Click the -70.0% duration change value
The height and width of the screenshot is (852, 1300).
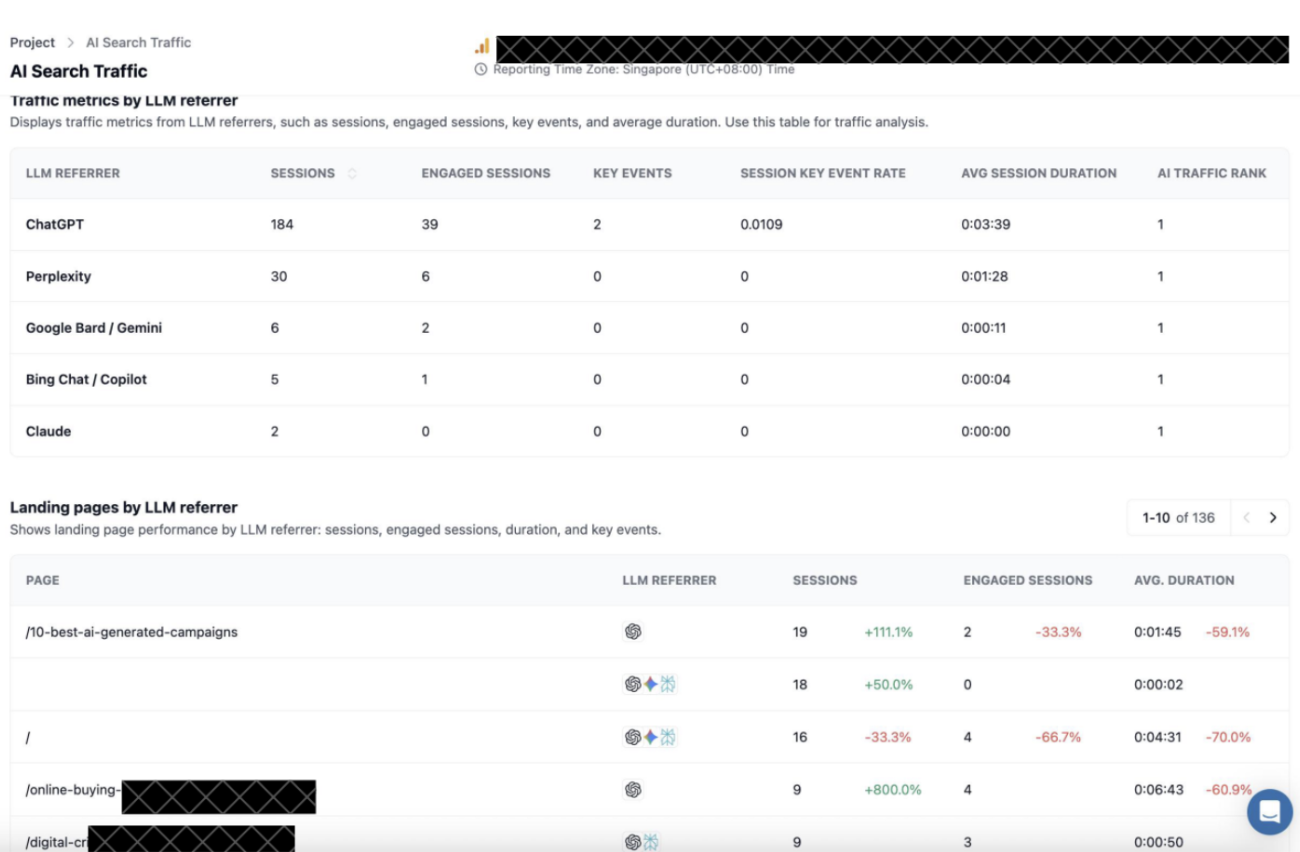point(1228,737)
